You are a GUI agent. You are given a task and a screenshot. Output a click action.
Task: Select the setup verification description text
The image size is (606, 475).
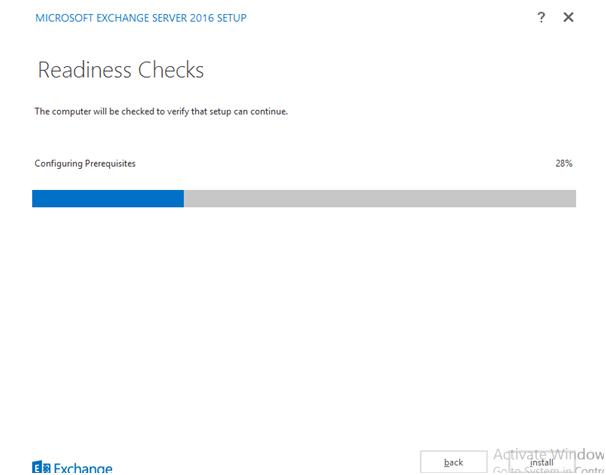[161, 111]
